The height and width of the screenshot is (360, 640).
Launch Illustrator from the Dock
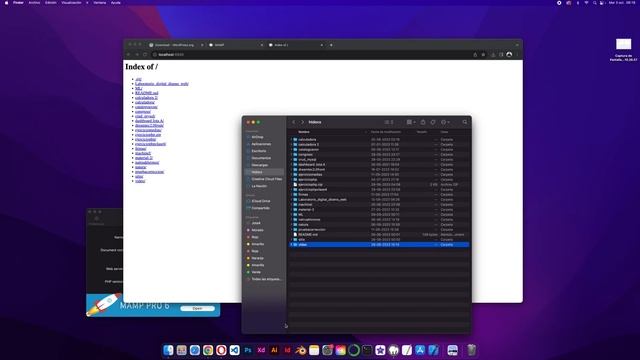[274, 350]
